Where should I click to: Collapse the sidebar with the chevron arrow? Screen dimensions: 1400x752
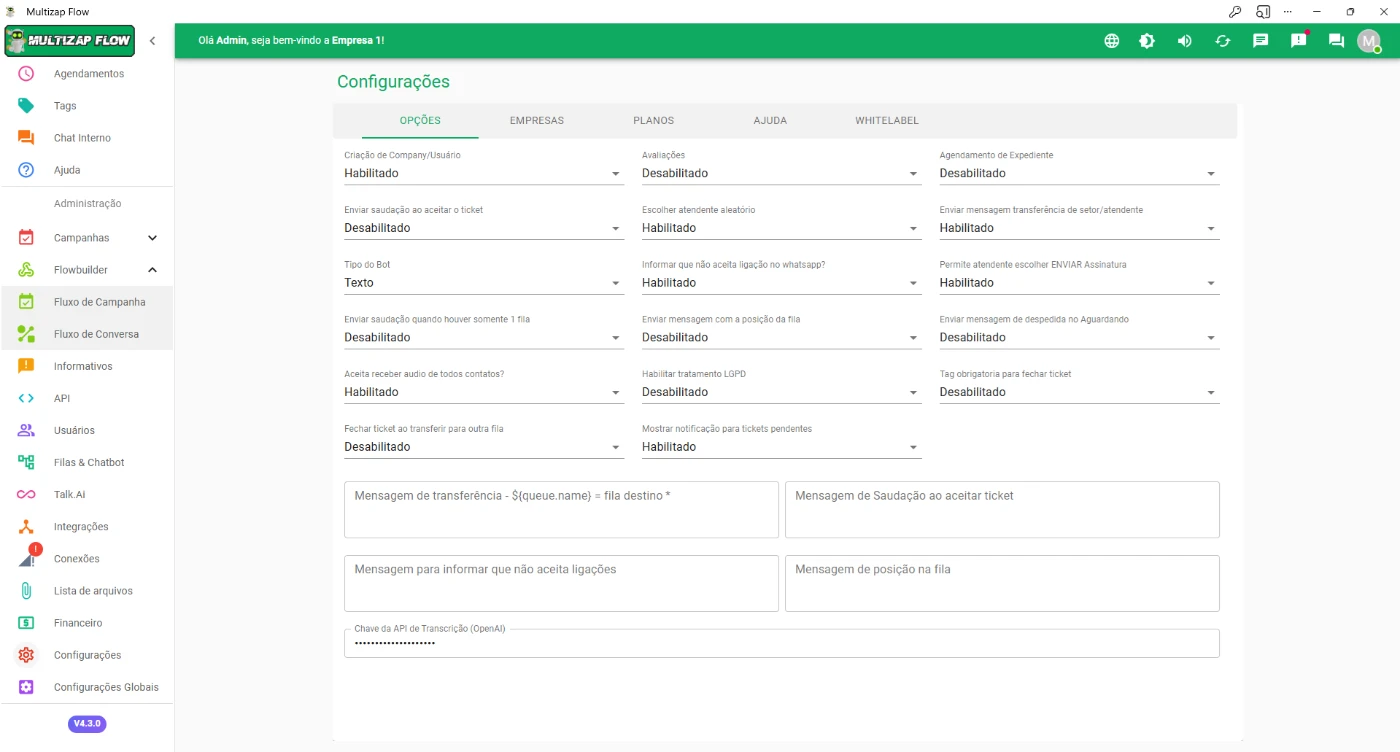tap(152, 41)
